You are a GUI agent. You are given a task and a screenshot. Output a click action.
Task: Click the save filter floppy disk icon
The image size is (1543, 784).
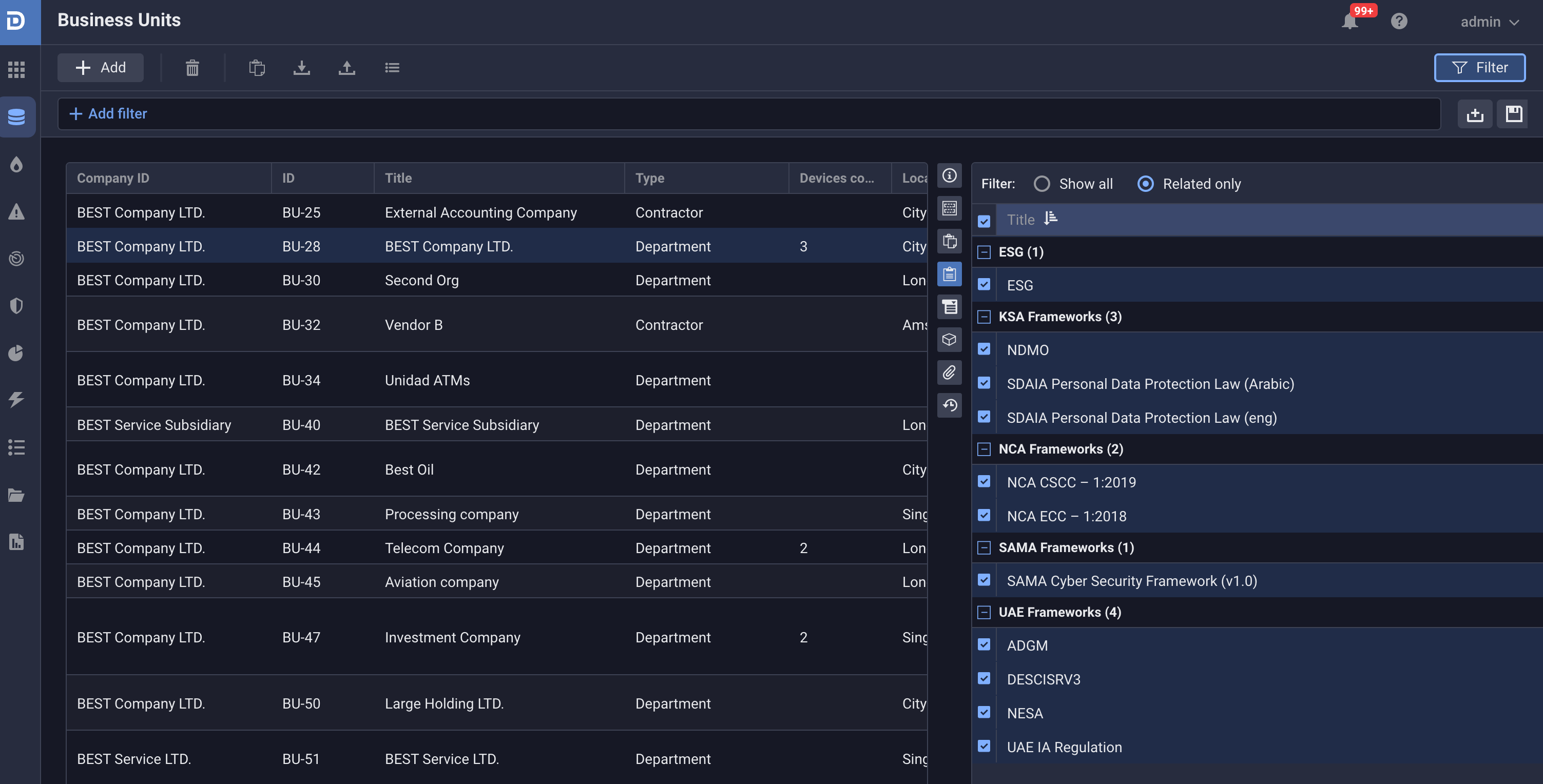pyautogui.click(x=1513, y=114)
